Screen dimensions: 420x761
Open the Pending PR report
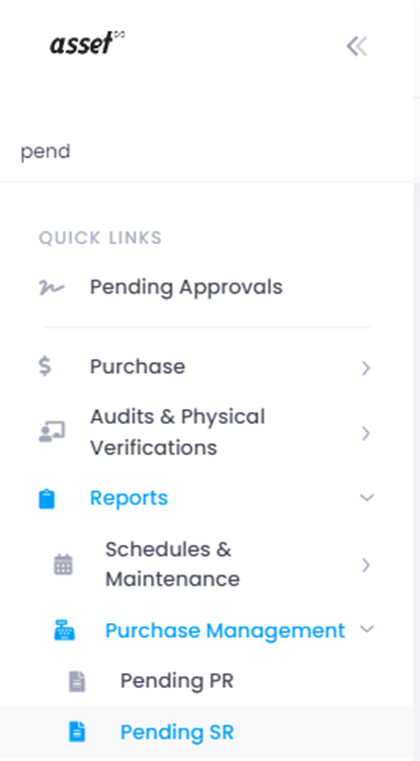click(177, 681)
